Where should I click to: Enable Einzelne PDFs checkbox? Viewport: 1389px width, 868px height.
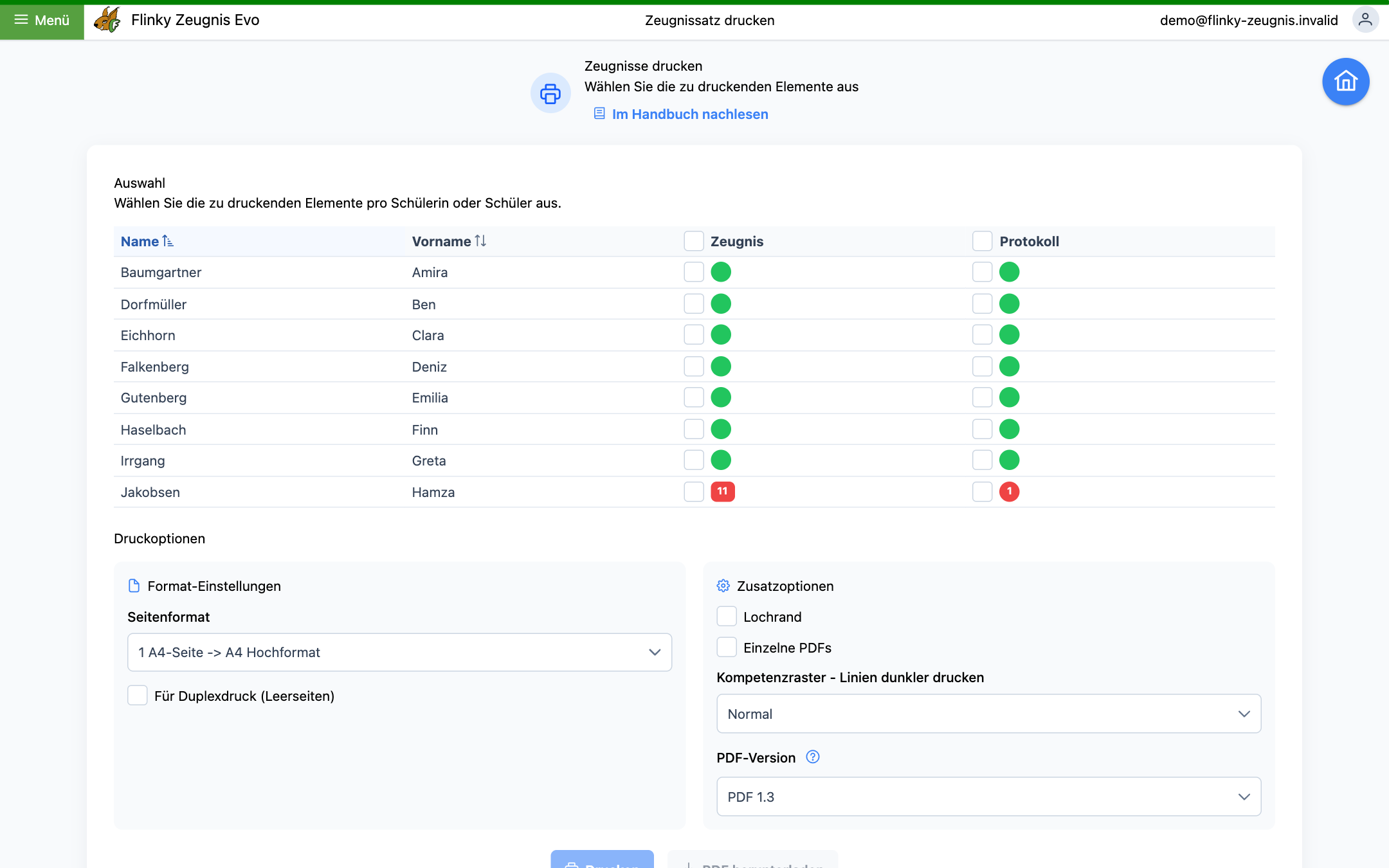click(727, 647)
